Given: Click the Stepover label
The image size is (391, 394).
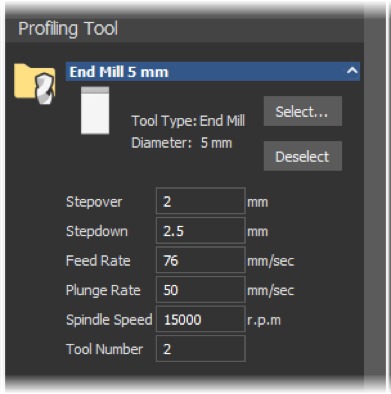Looking at the screenshot, I should 94,202.
